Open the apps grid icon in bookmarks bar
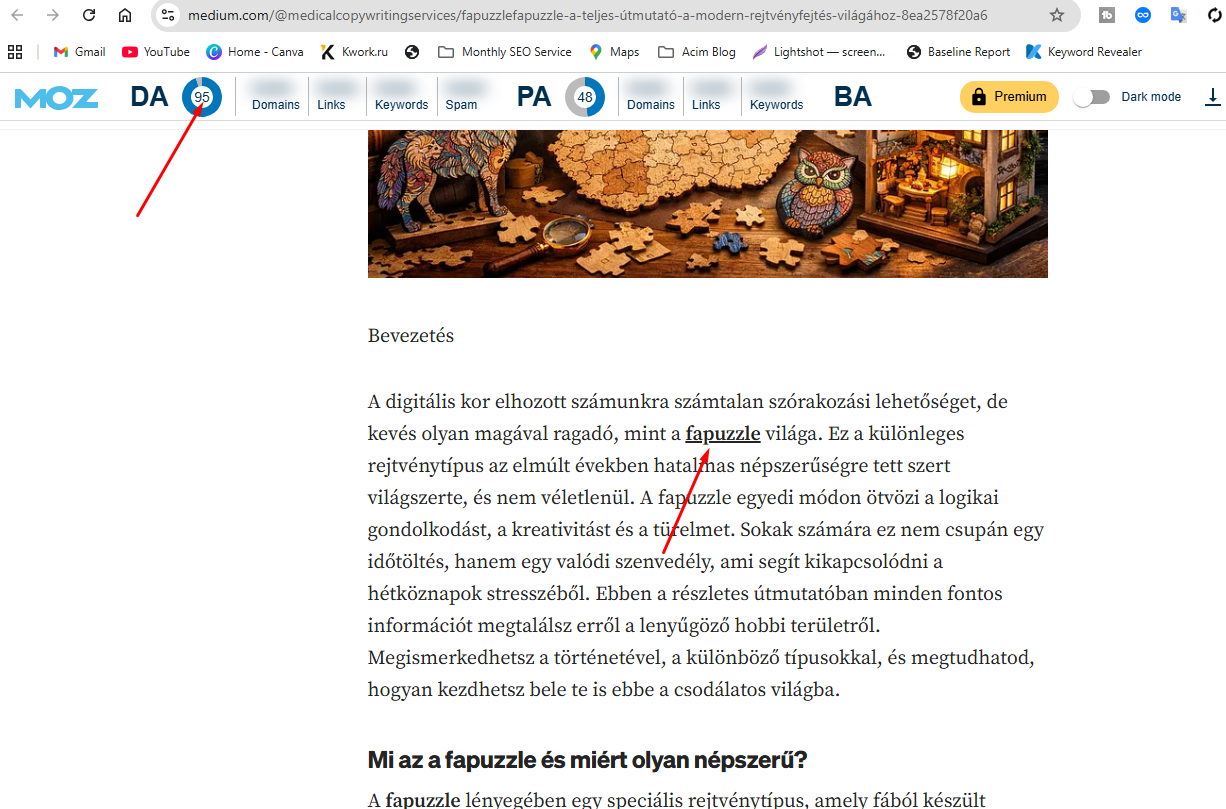1226x809 pixels. point(15,52)
